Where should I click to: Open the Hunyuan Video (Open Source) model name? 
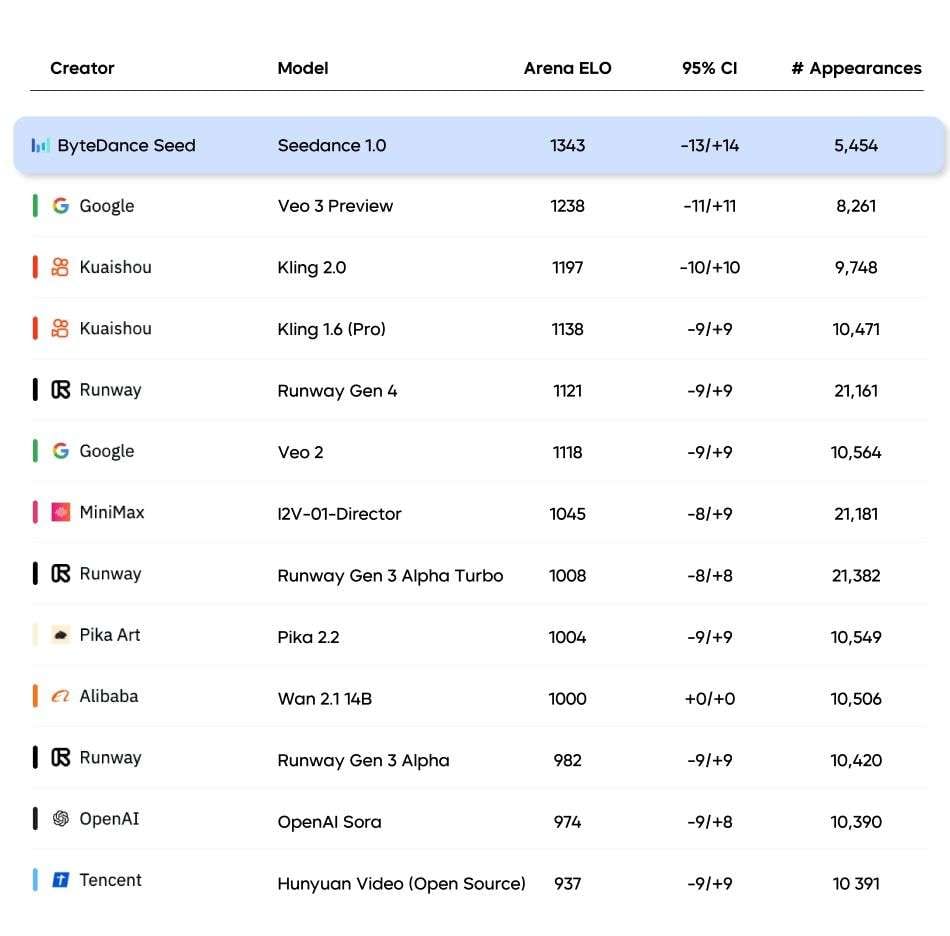[x=402, y=883]
